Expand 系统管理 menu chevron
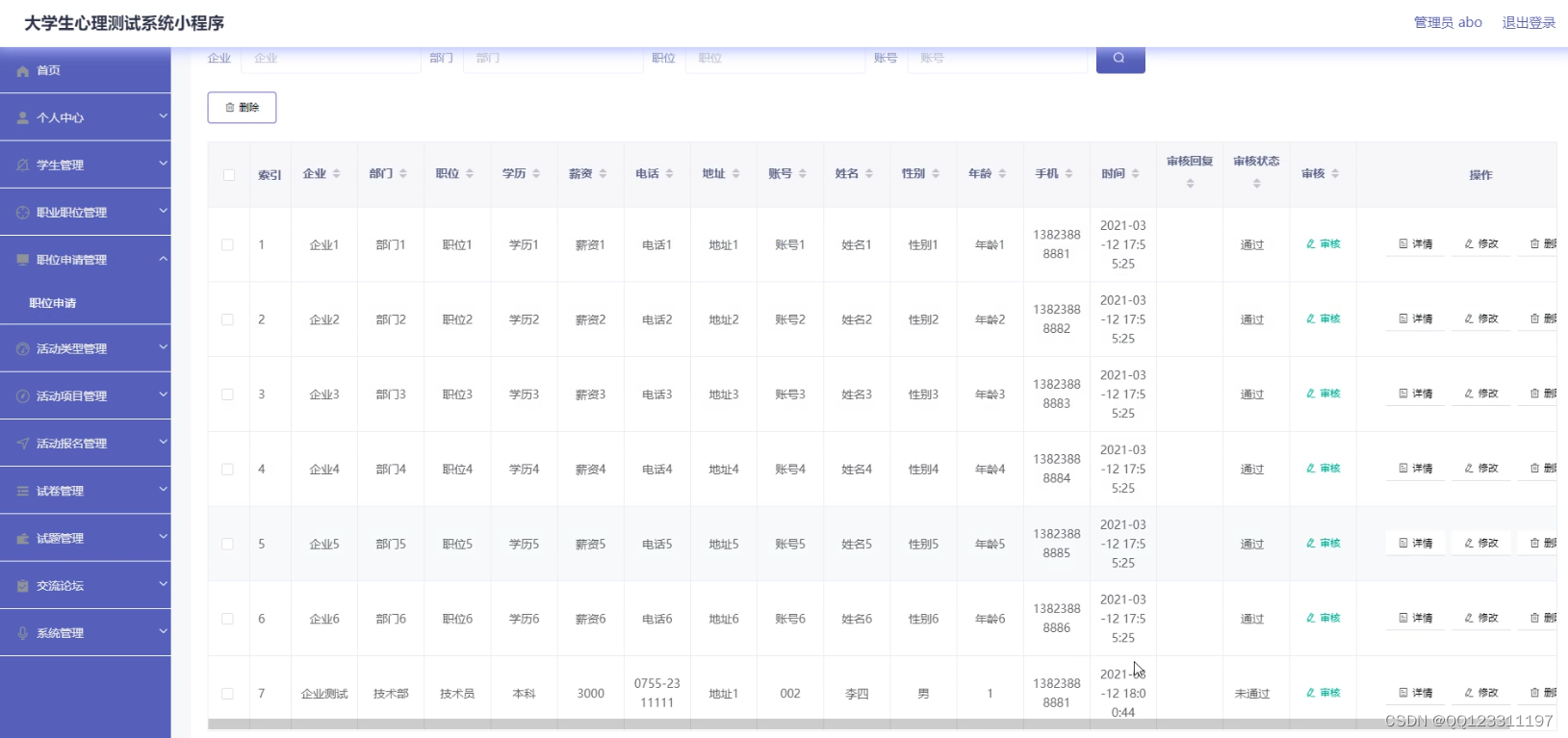Image resolution: width=1568 pixels, height=738 pixels. 163,631
